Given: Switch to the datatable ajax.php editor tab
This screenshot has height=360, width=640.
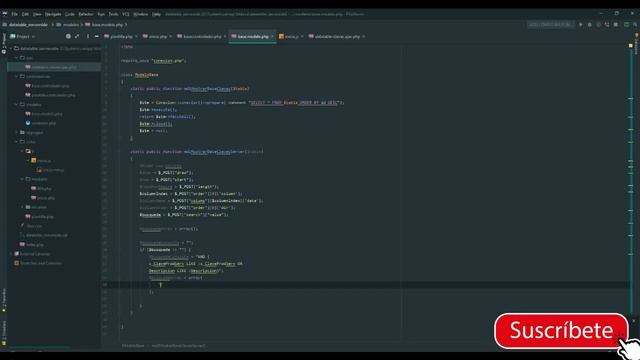Looking at the screenshot, I should pyautogui.click(x=337, y=36).
